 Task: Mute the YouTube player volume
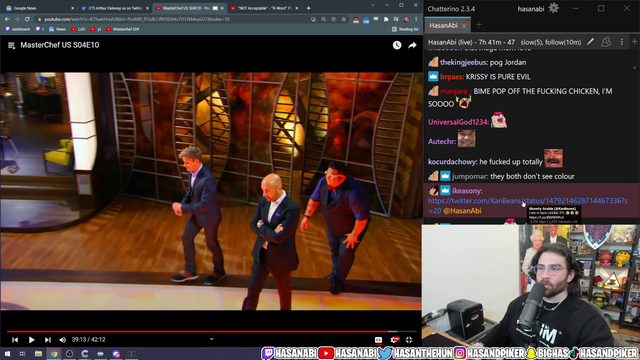62,340
